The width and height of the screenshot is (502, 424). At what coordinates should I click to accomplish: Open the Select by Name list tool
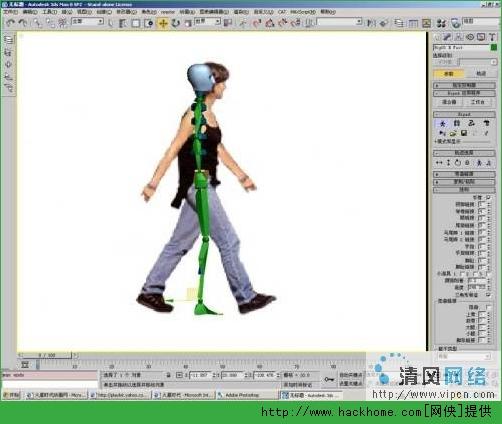[x=123, y=23]
